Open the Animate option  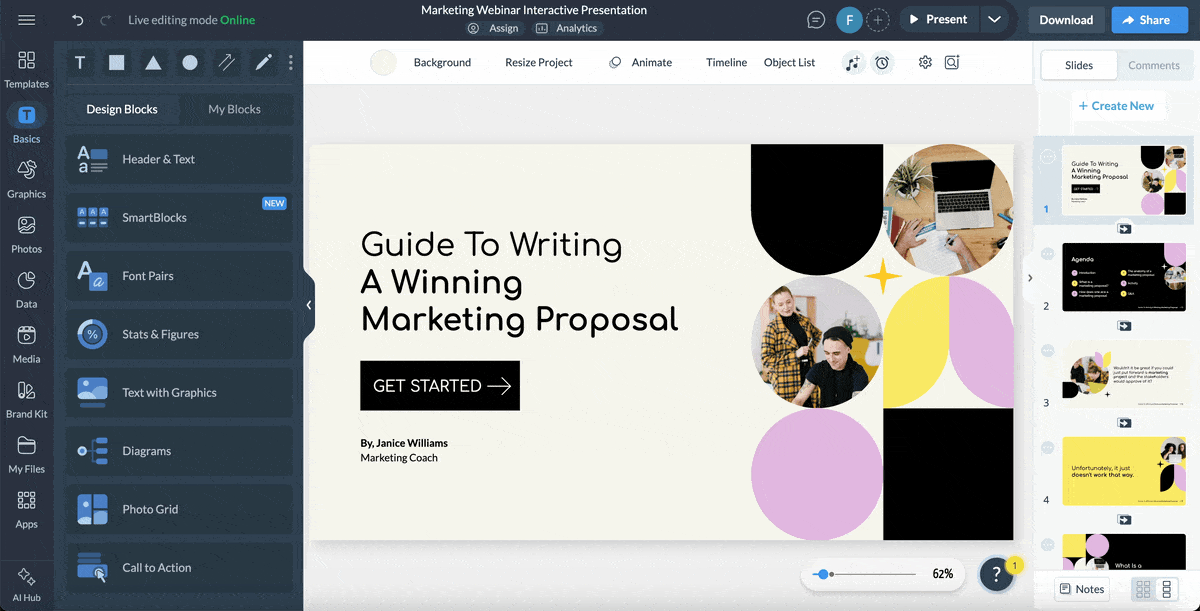click(641, 62)
